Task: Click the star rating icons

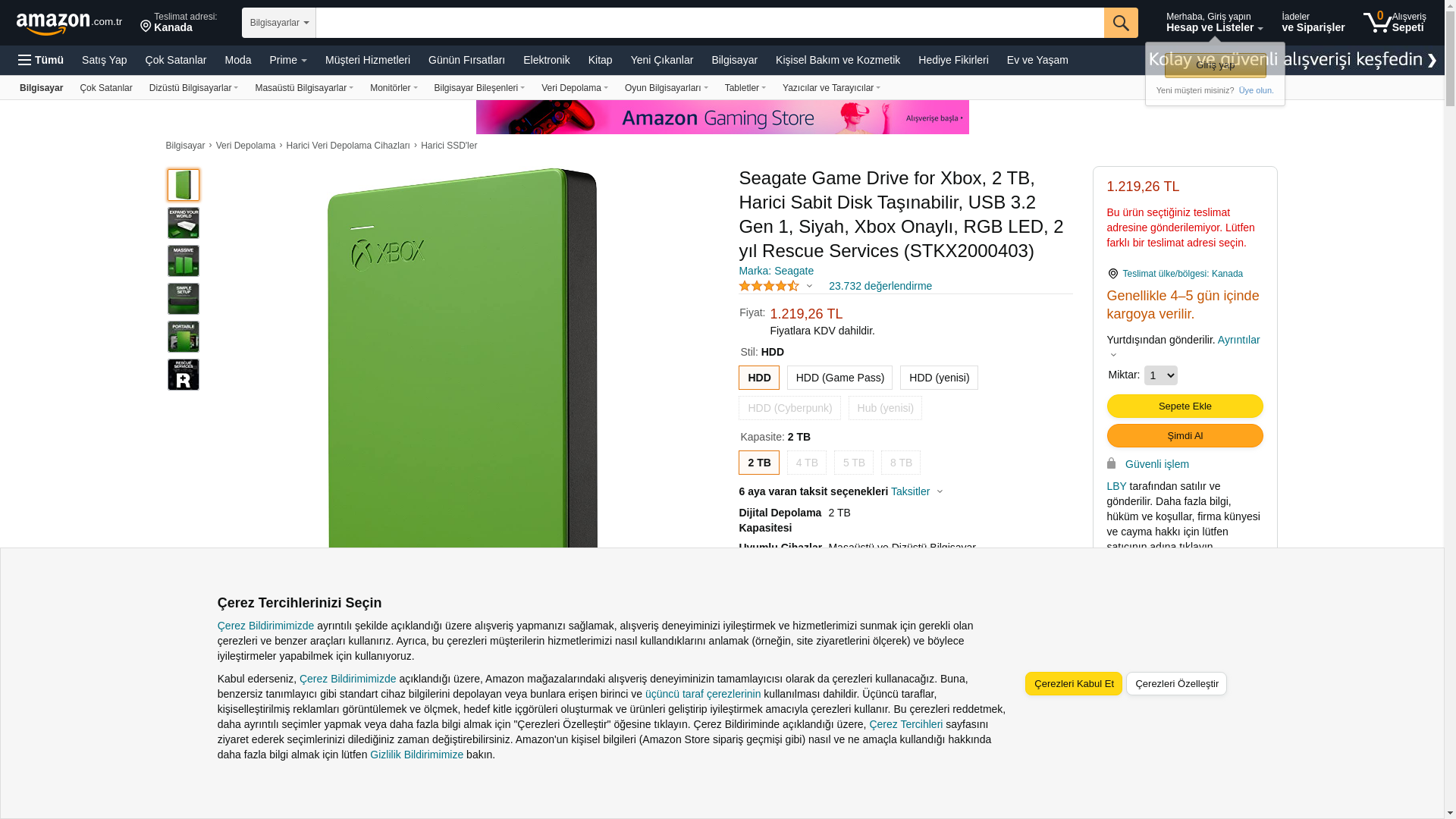Action: [x=769, y=286]
